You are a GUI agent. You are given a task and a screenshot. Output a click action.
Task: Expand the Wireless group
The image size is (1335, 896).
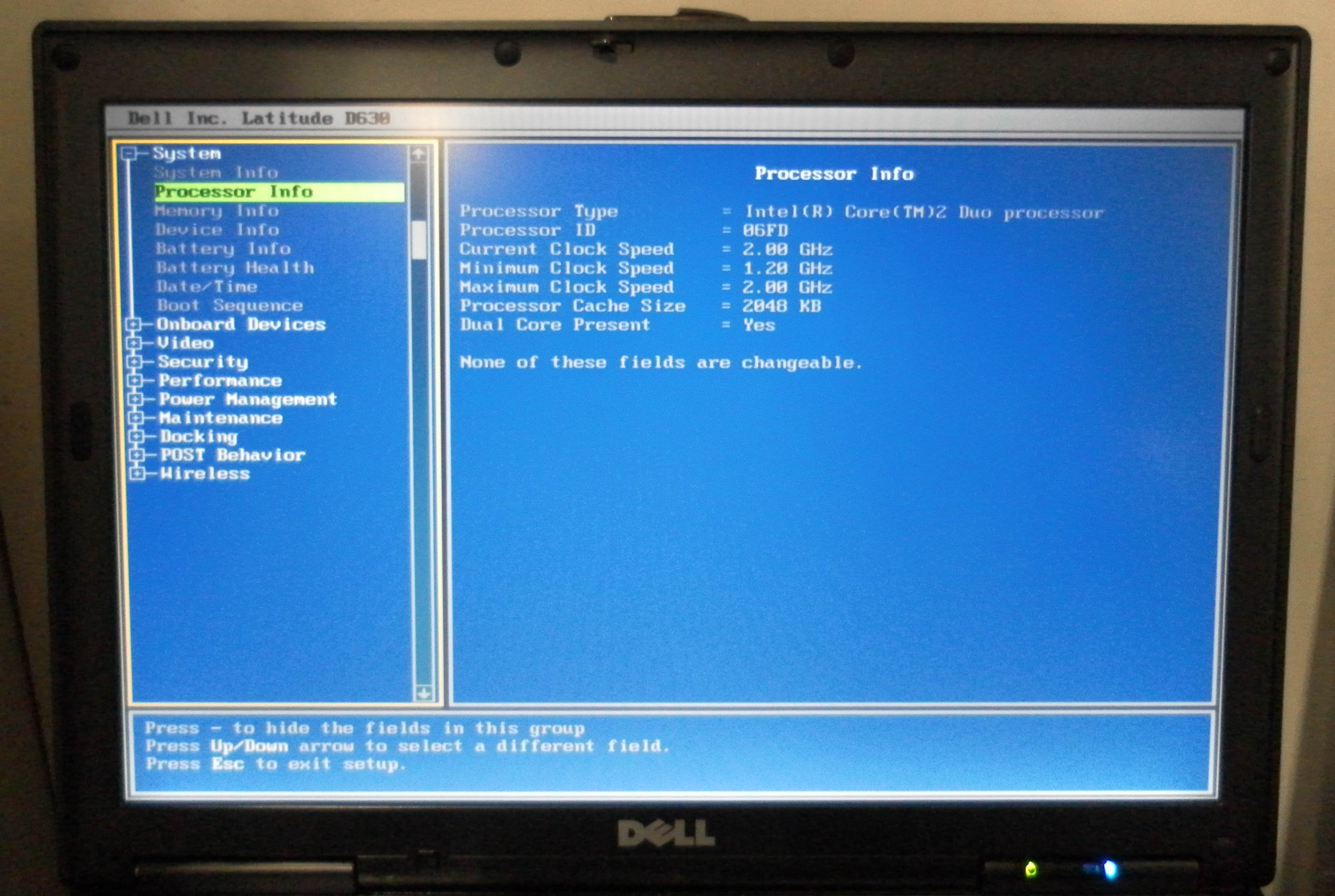[137, 474]
